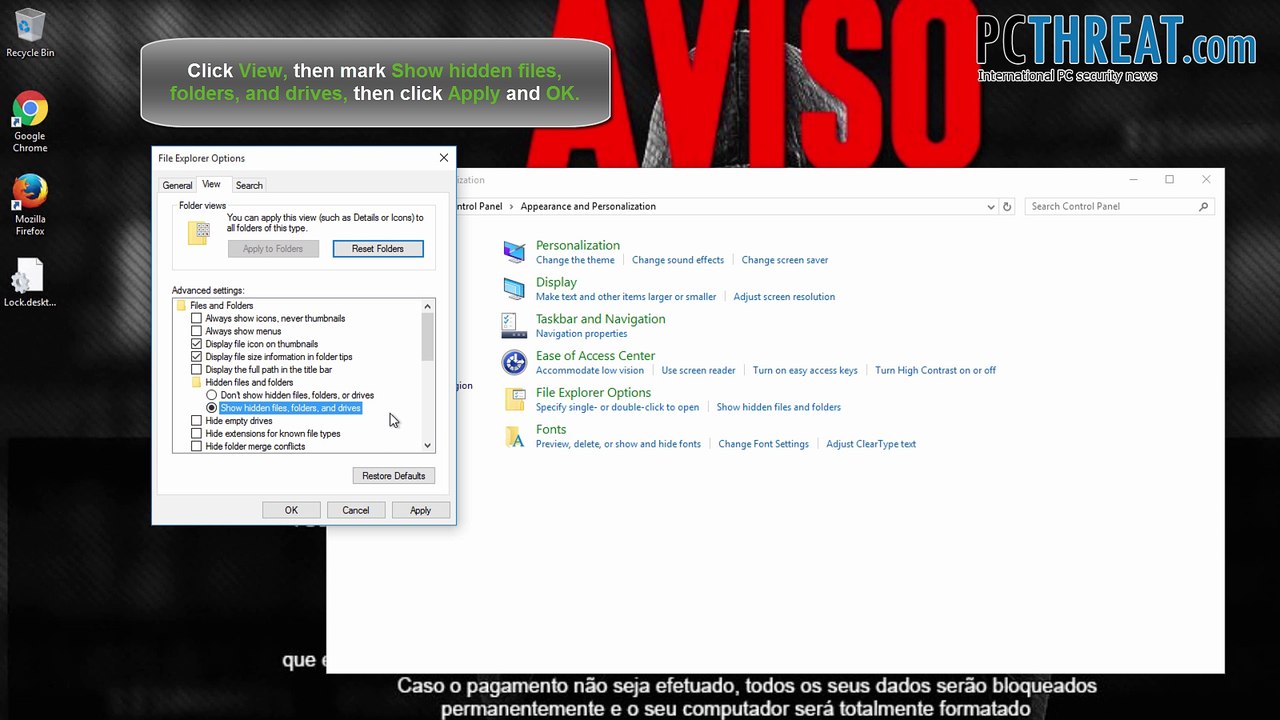1280x720 pixels.
Task: Uncheck Display file icon on thumbnails
Action: [x=196, y=344]
